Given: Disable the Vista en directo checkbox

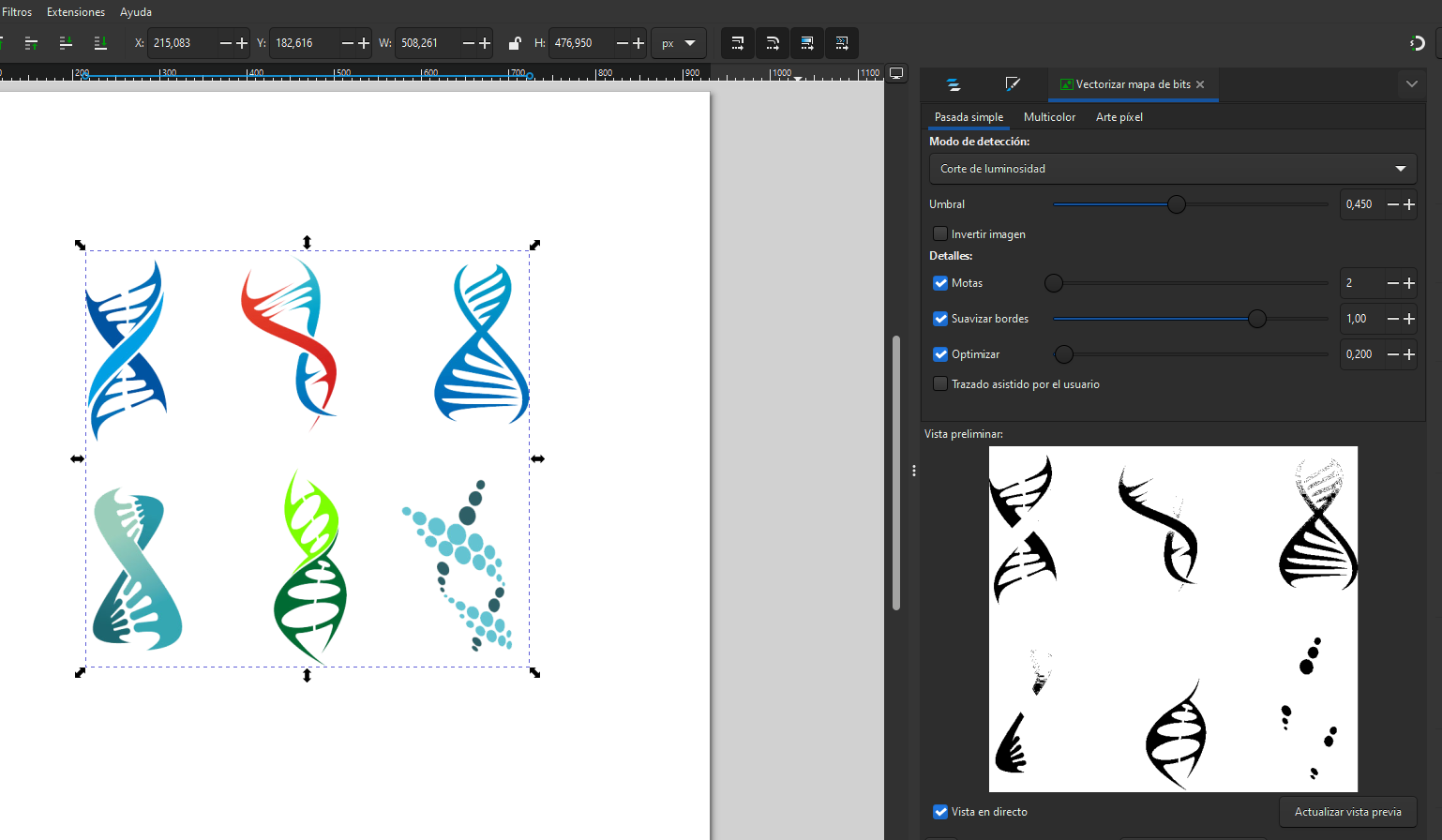Looking at the screenshot, I should [940, 812].
